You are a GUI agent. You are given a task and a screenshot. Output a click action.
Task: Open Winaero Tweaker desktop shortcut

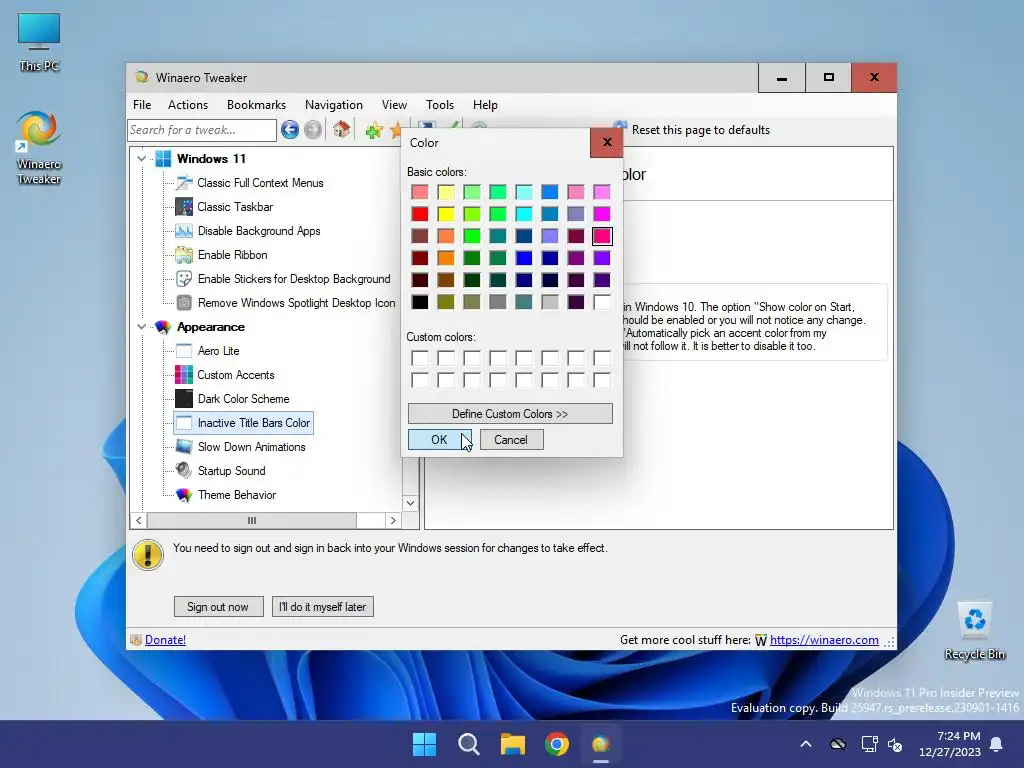[x=39, y=148]
